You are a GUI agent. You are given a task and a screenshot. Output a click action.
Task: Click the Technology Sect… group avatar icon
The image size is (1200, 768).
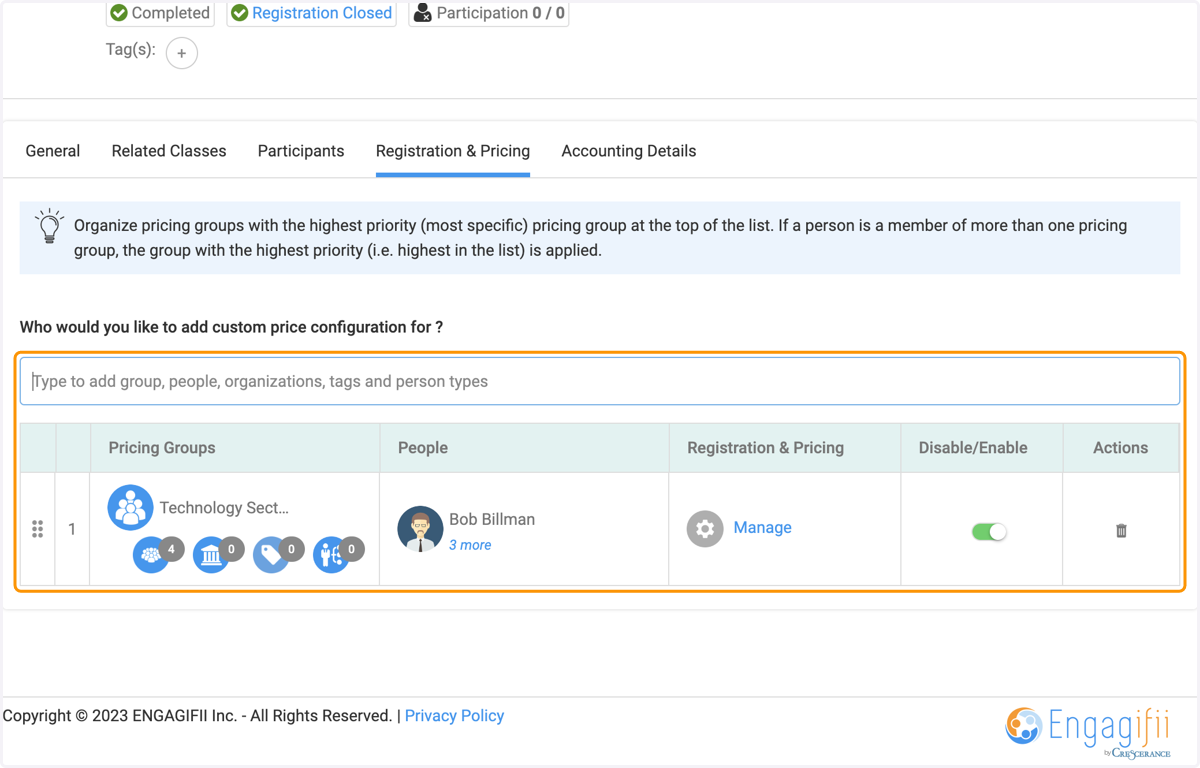tap(130, 507)
